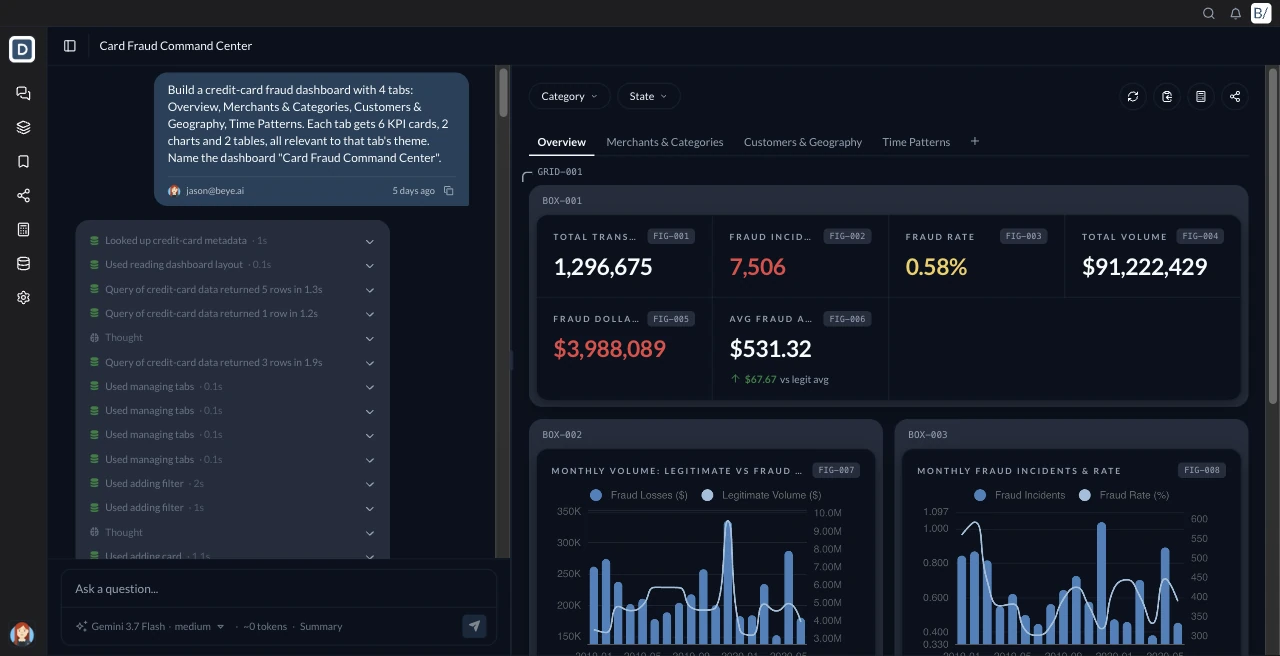1280x656 pixels.
Task: Expand the query step that returned 1 row
Action: click(370, 314)
